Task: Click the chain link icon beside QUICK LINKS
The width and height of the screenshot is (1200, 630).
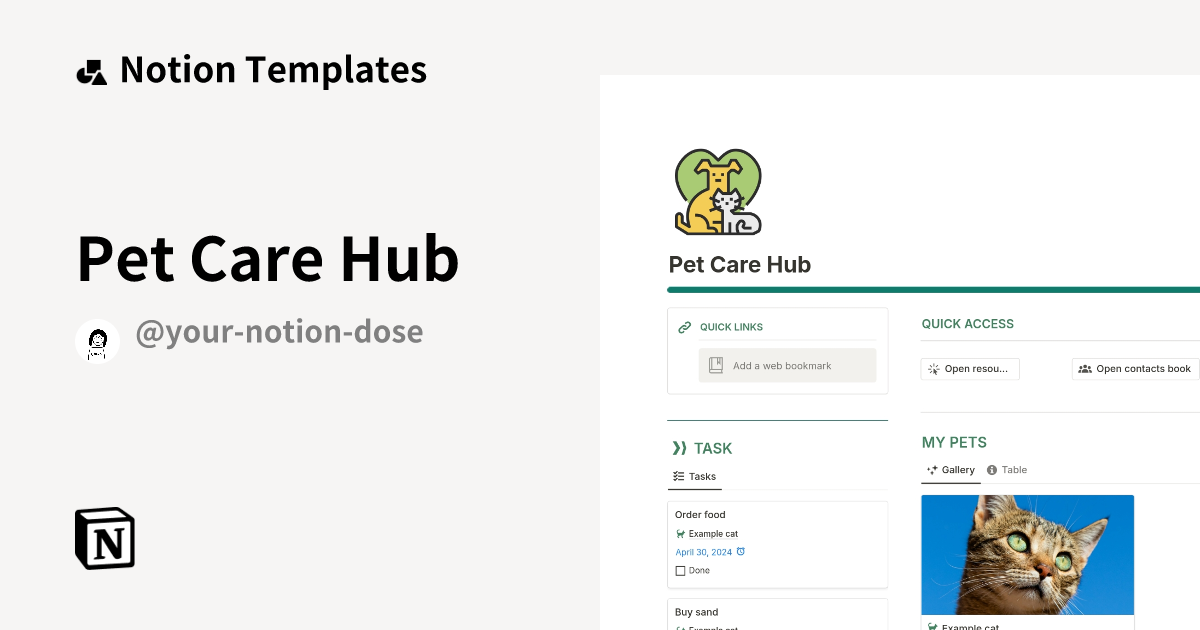Action: point(684,326)
